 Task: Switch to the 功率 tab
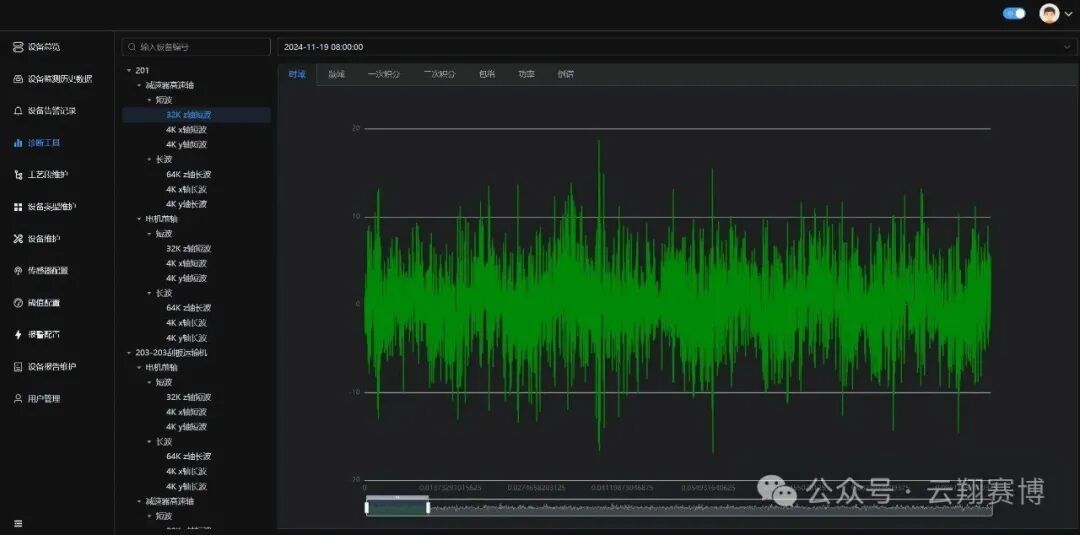point(526,74)
